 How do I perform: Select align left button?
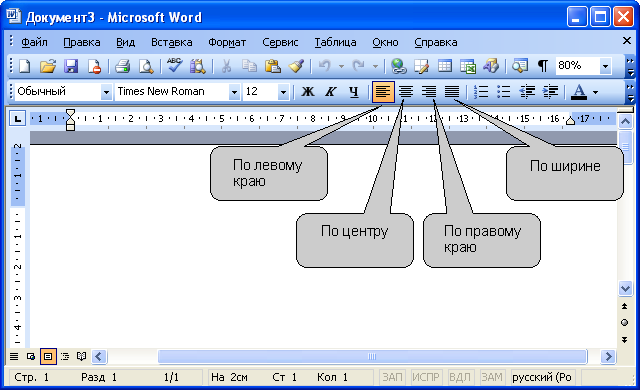(383, 91)
